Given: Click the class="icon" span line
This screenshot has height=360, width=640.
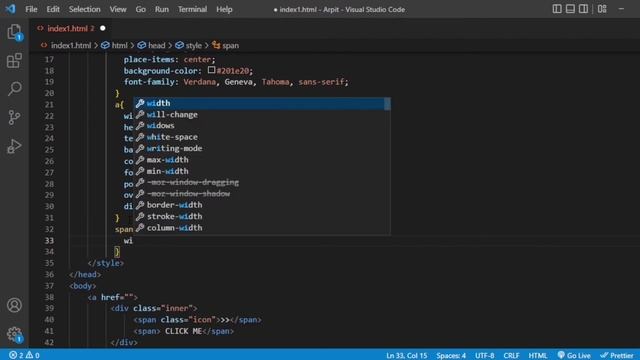Looking at the screenshot, I should click(198, 320).
